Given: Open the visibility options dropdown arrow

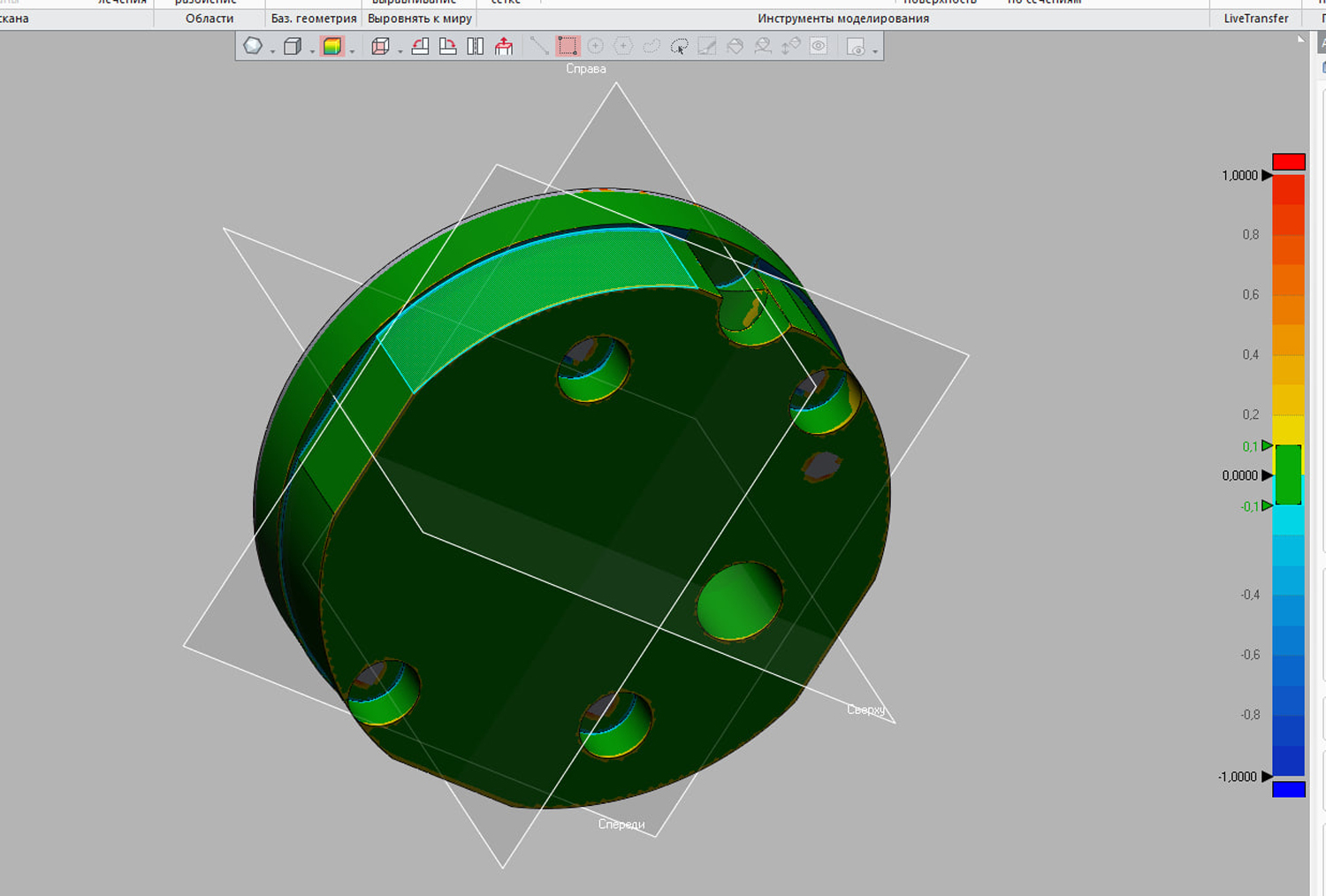Looking at the screenshot, I should (875, 51).
